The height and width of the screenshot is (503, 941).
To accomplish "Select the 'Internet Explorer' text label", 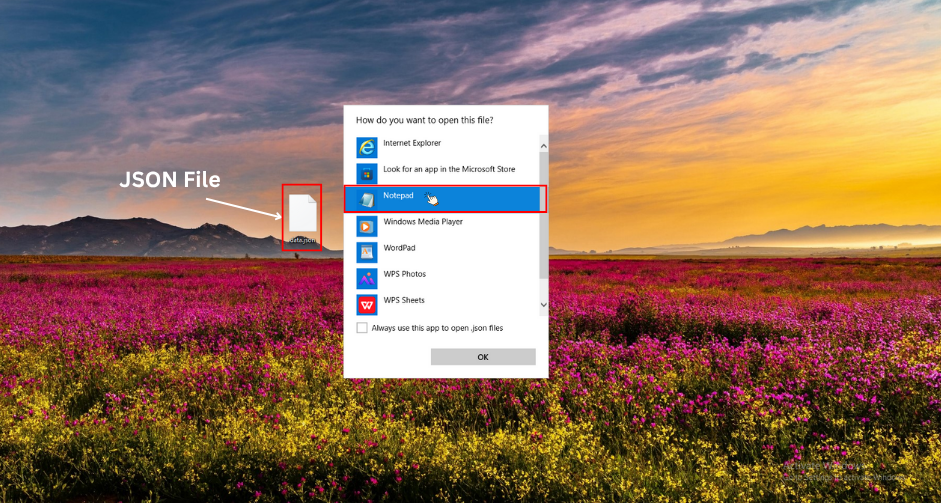I will pos(412,143).
